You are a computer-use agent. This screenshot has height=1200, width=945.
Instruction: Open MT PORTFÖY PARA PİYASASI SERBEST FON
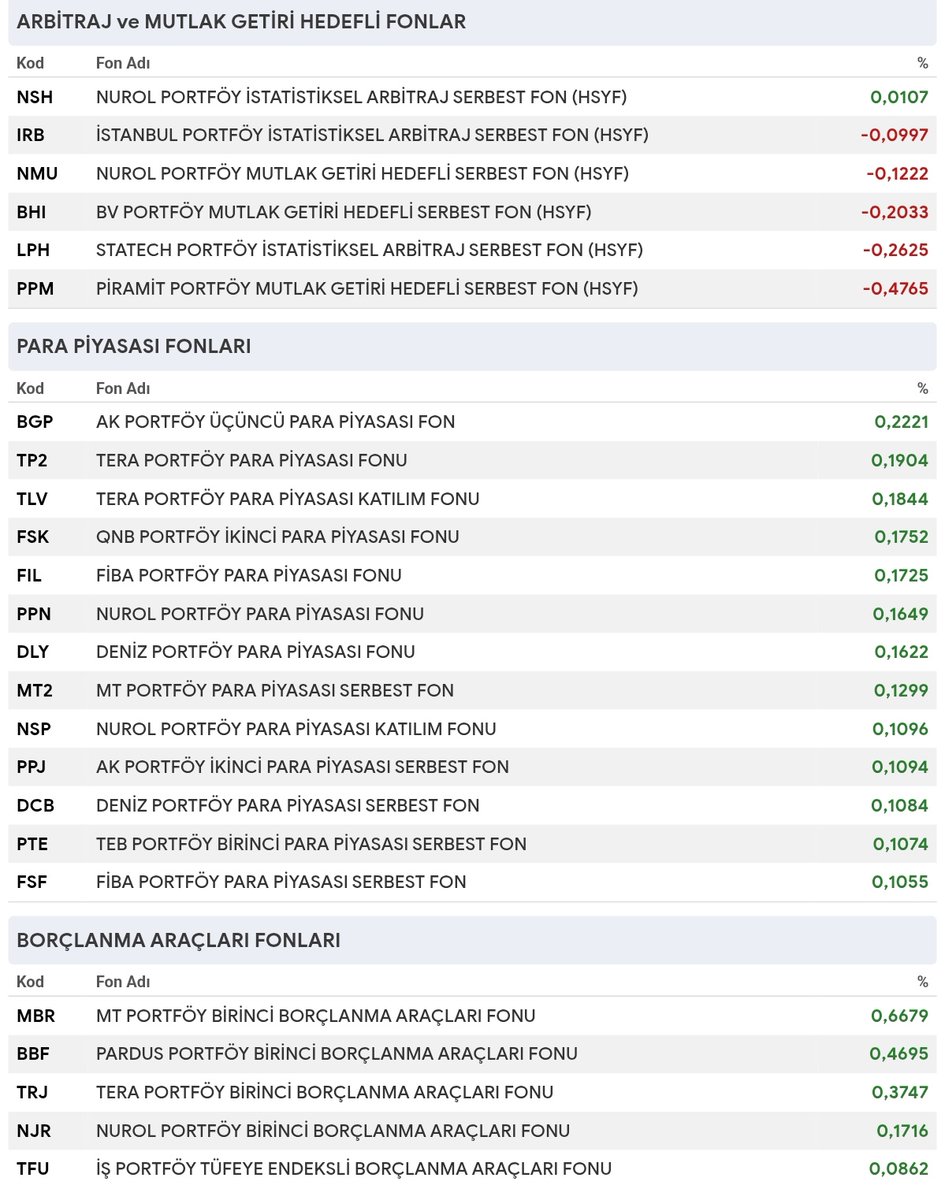275,690
